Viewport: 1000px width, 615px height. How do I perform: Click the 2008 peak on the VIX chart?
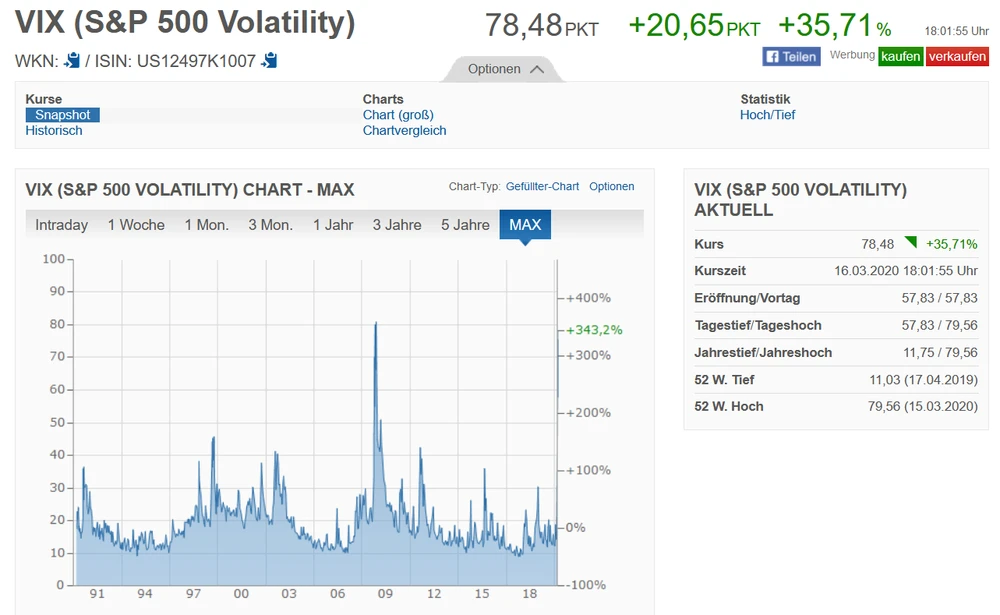[375, 324]
